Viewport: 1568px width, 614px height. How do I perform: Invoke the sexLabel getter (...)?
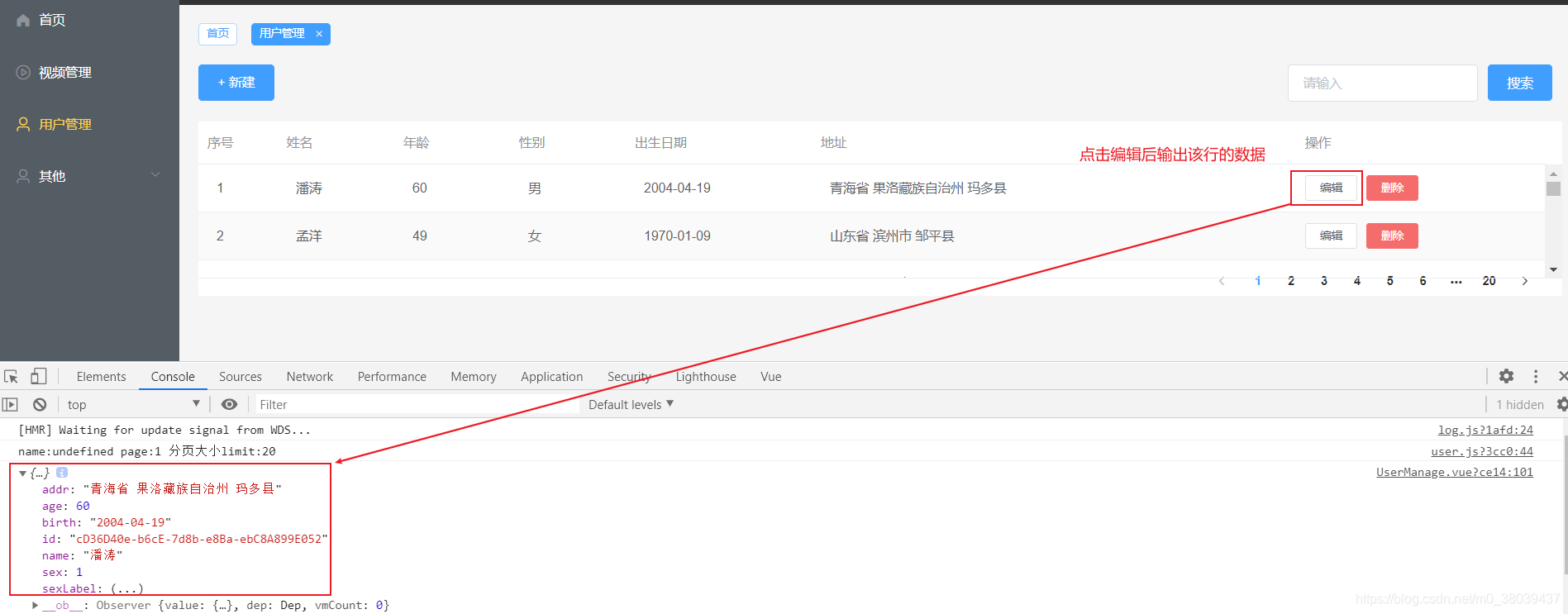pos(126,589)
